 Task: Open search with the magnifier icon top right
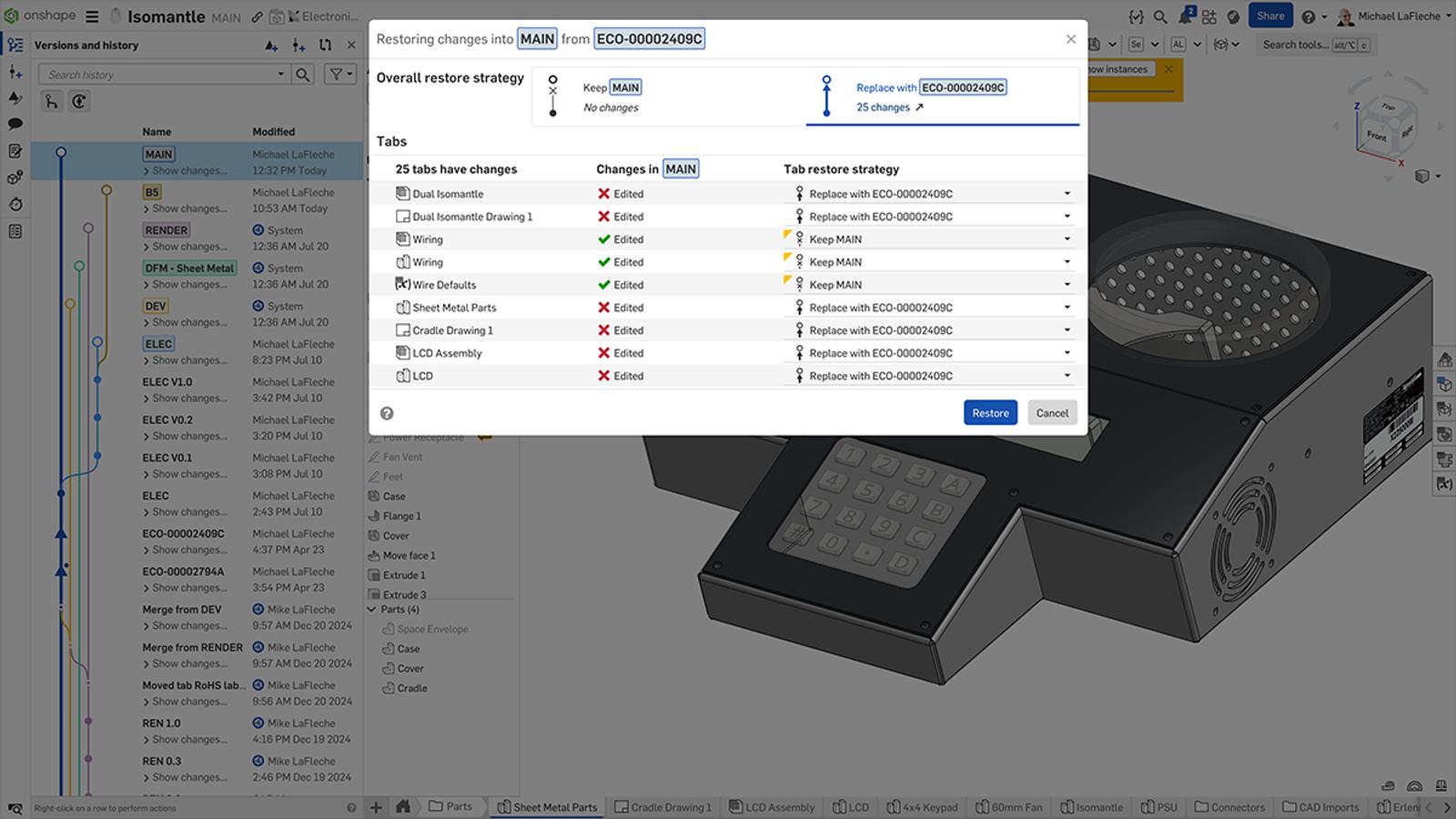[1159, 15]
